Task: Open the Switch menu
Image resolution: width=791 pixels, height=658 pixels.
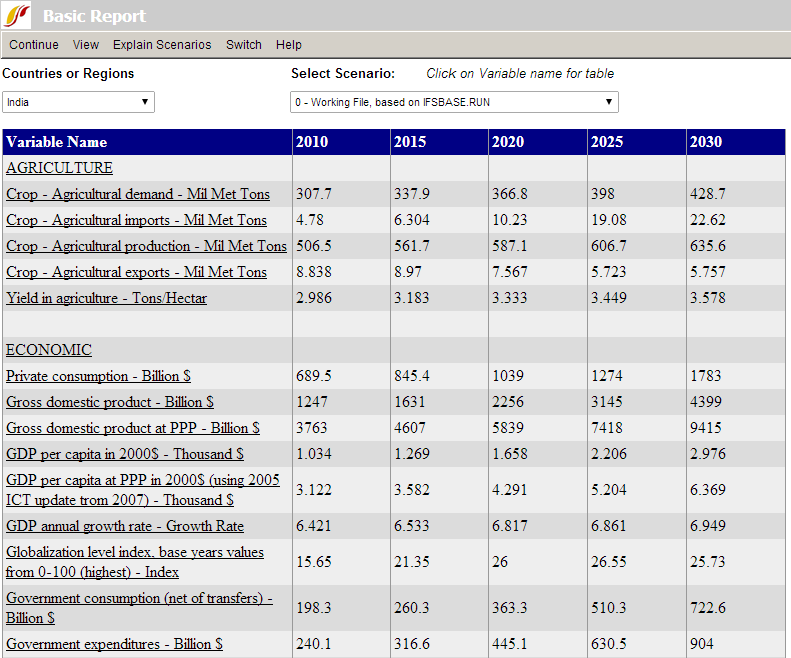Action: pyautogui.click(x=244, y=45)
